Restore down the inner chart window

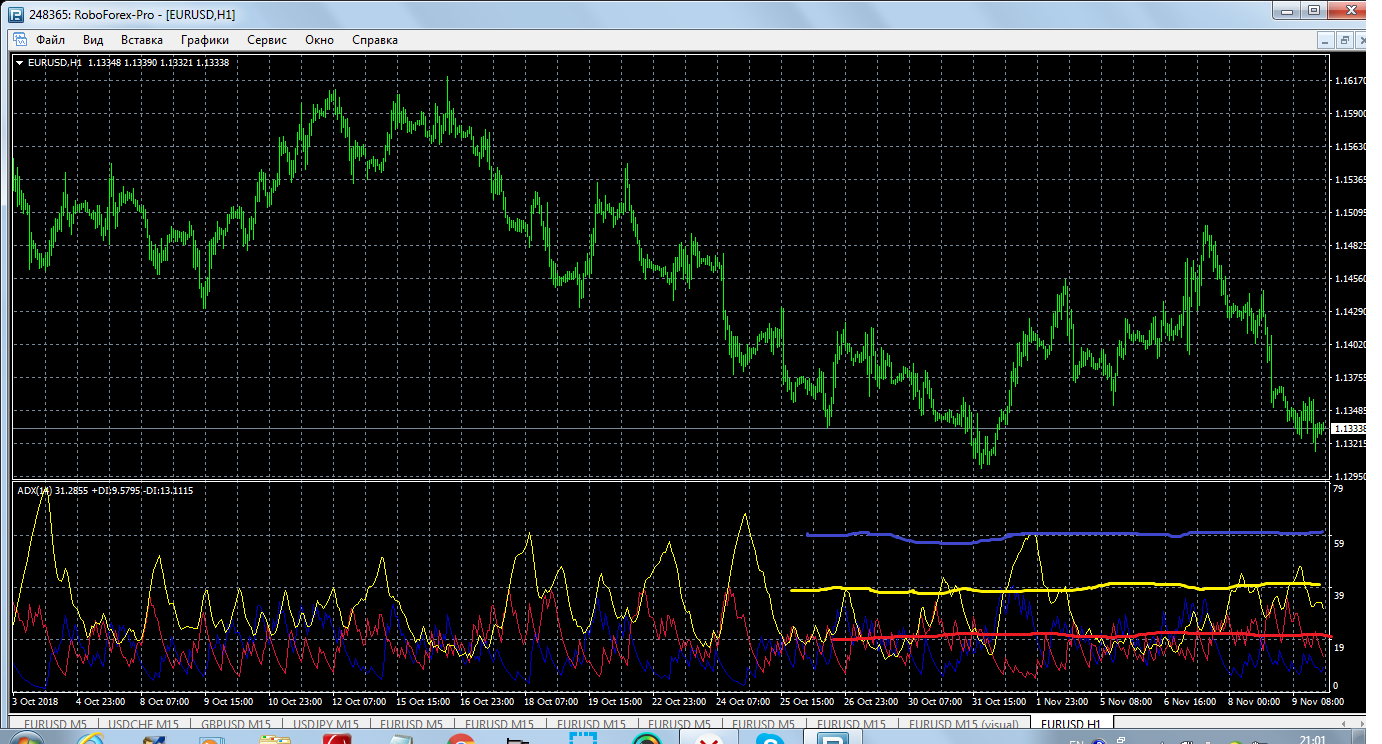coord(1345,40)
